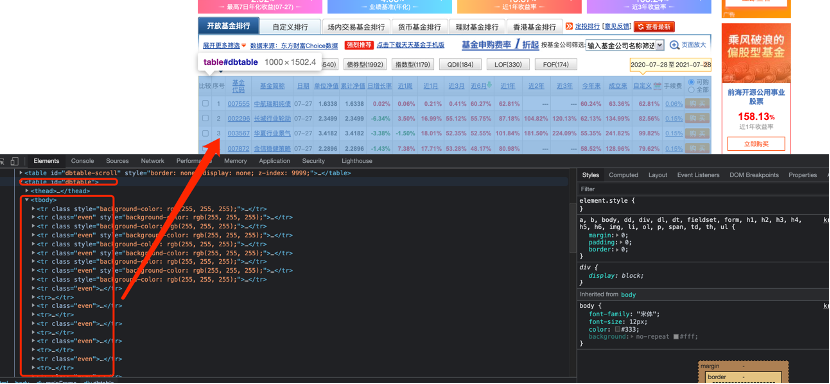830x384 pixels.
Task: Filter by LOF(330) fund type
Action: point(508,65)
